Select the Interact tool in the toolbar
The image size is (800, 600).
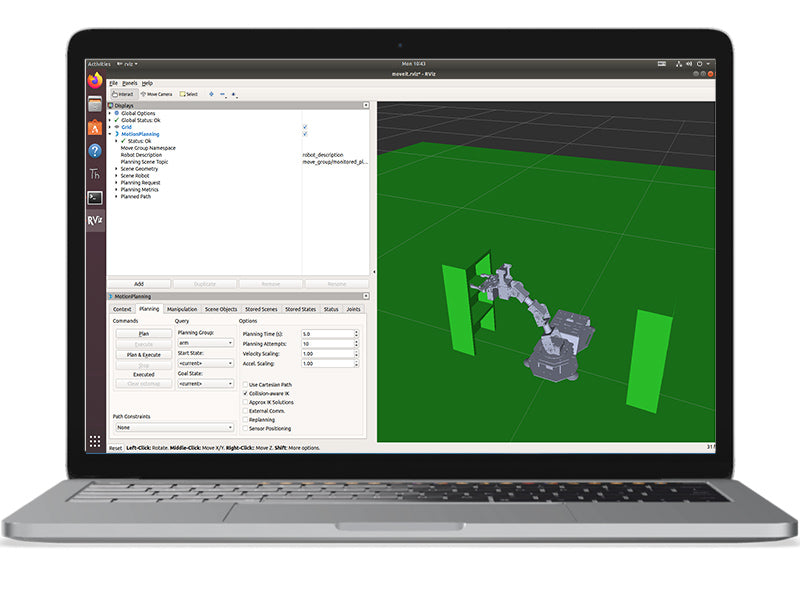point(123,94)
